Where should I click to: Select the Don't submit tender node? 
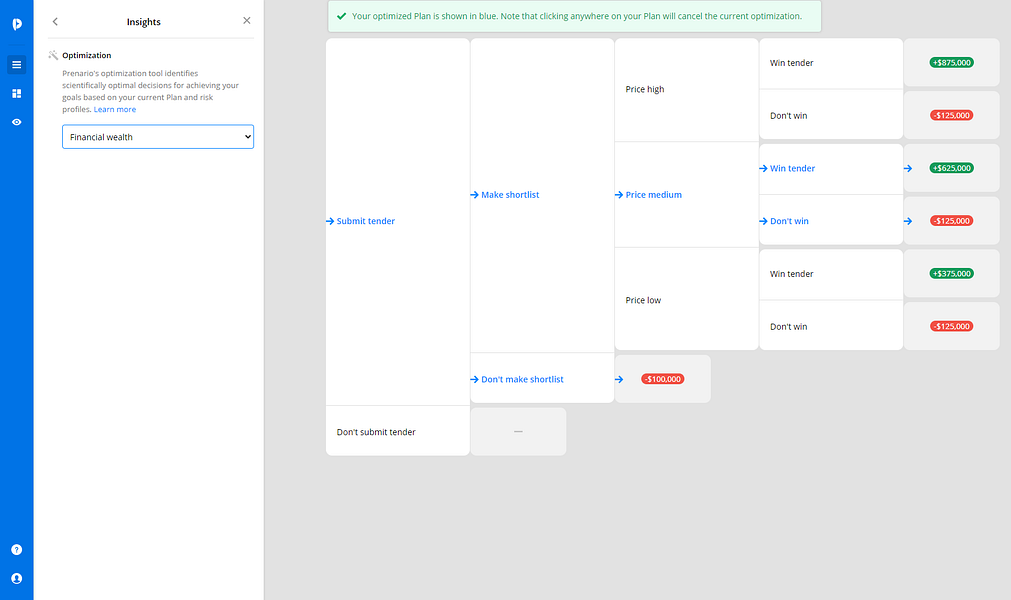[398, 432]
